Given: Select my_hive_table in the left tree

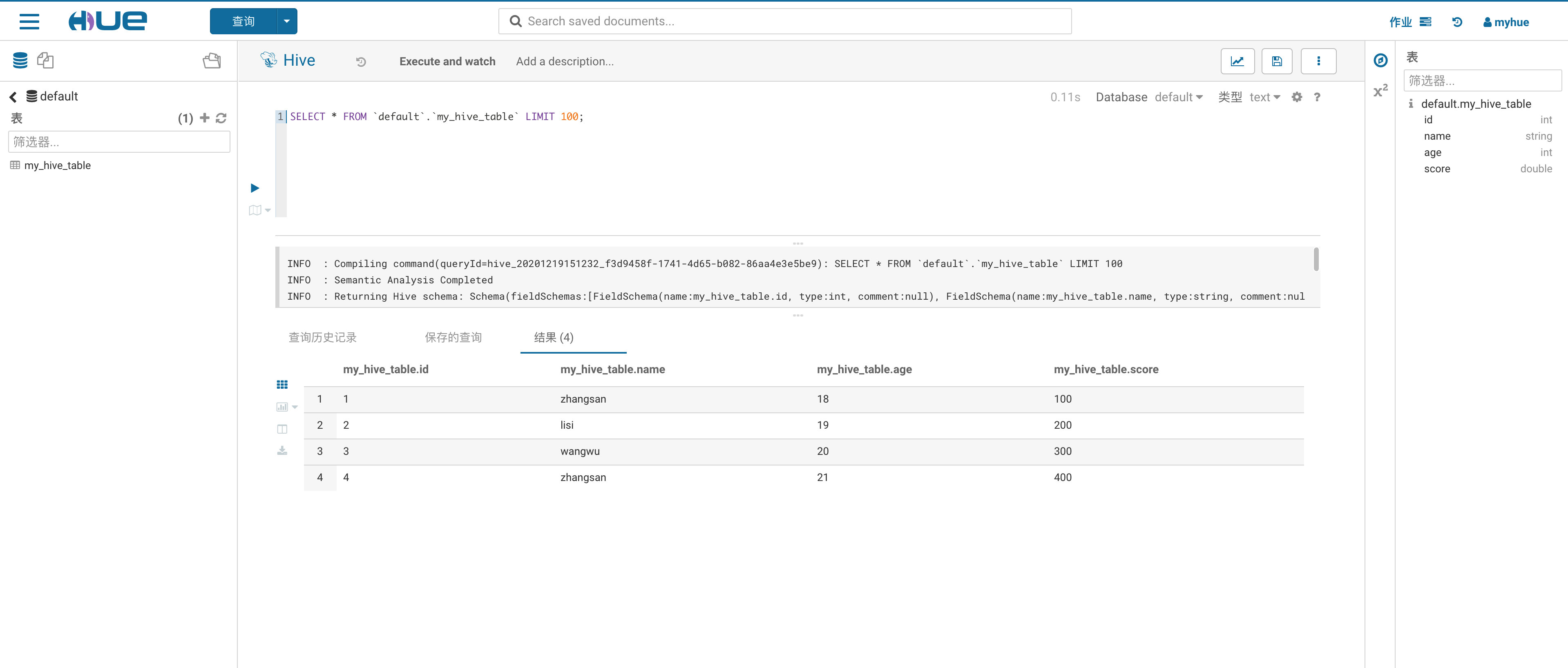Looking at the screenshot, I should coord(57,165).
